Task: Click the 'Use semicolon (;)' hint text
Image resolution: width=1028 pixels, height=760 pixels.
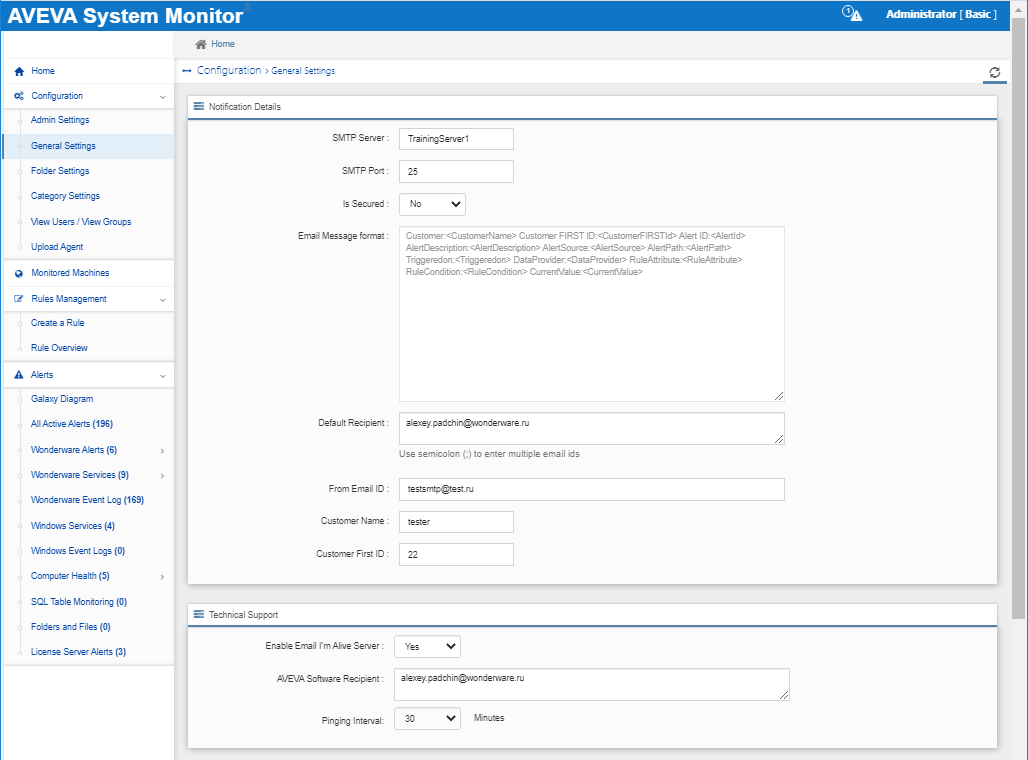Action: (489, 454)
